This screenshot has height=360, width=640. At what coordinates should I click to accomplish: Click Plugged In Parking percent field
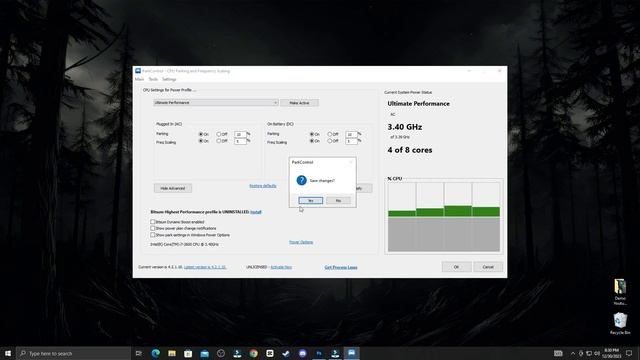click(240, 134)
